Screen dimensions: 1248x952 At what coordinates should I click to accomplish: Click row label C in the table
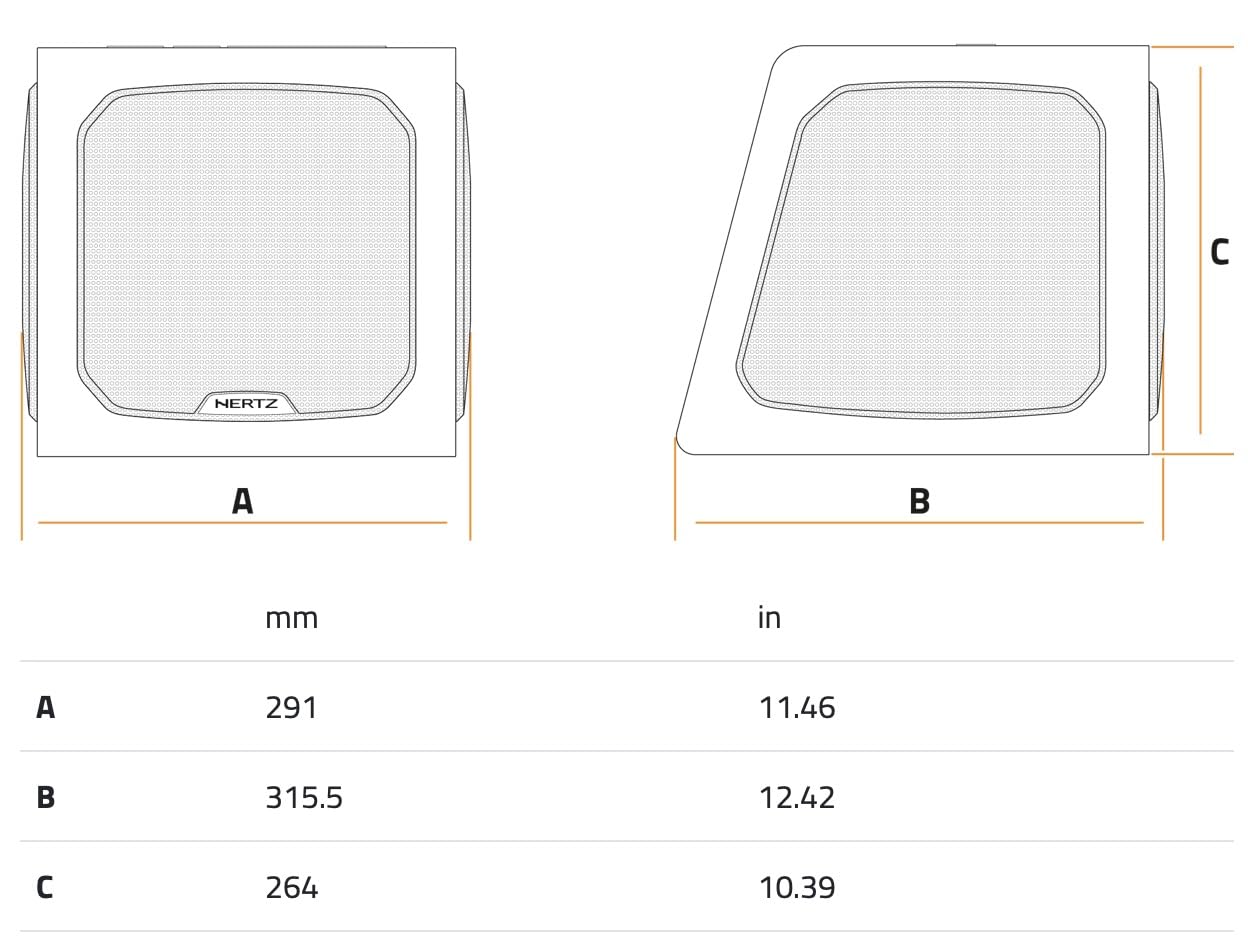[x=45, y=888]
